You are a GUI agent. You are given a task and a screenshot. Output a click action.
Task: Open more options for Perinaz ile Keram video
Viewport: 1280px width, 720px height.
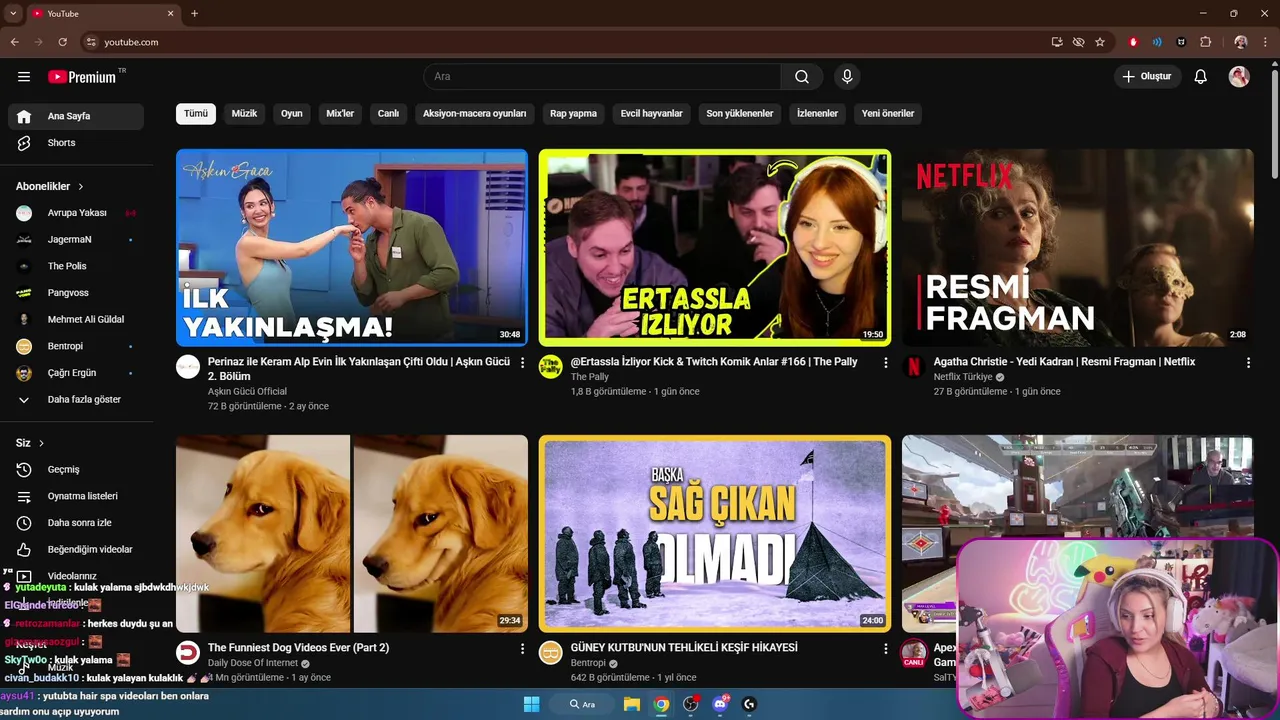[x=522, y=363]
